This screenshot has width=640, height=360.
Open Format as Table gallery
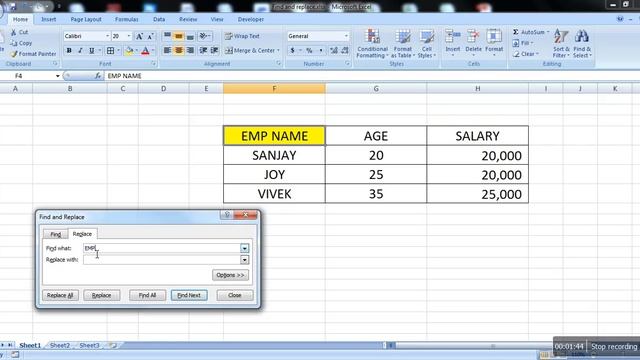click(x=402, y=44)
